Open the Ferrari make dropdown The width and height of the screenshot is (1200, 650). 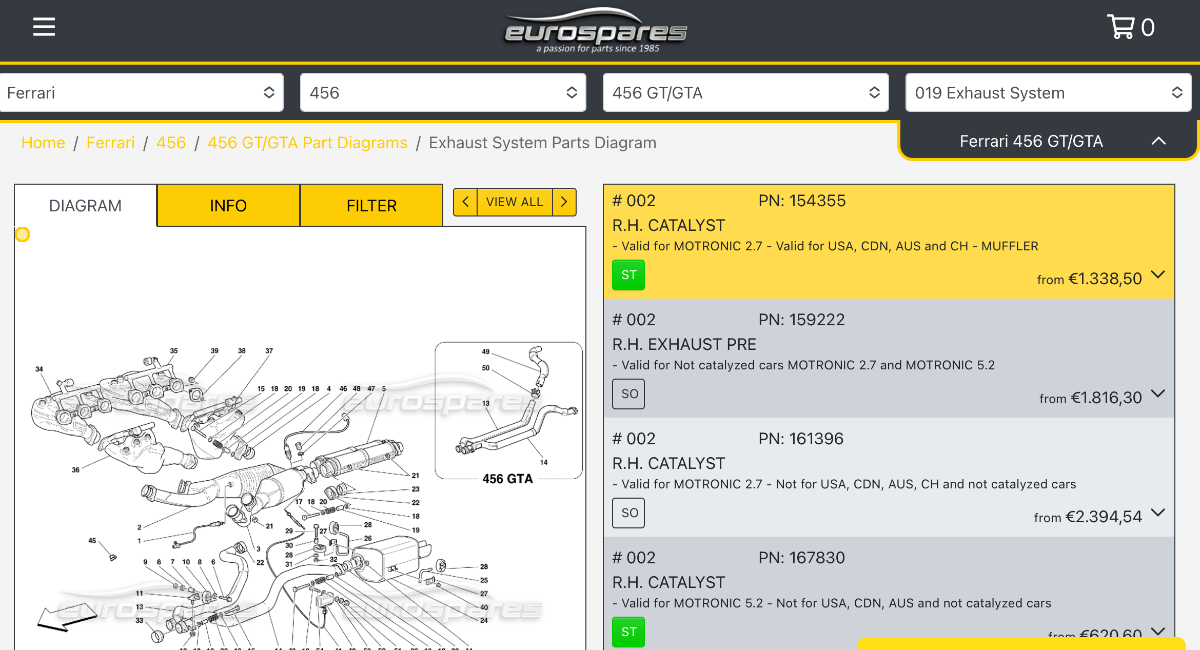(x=141, y=93)
